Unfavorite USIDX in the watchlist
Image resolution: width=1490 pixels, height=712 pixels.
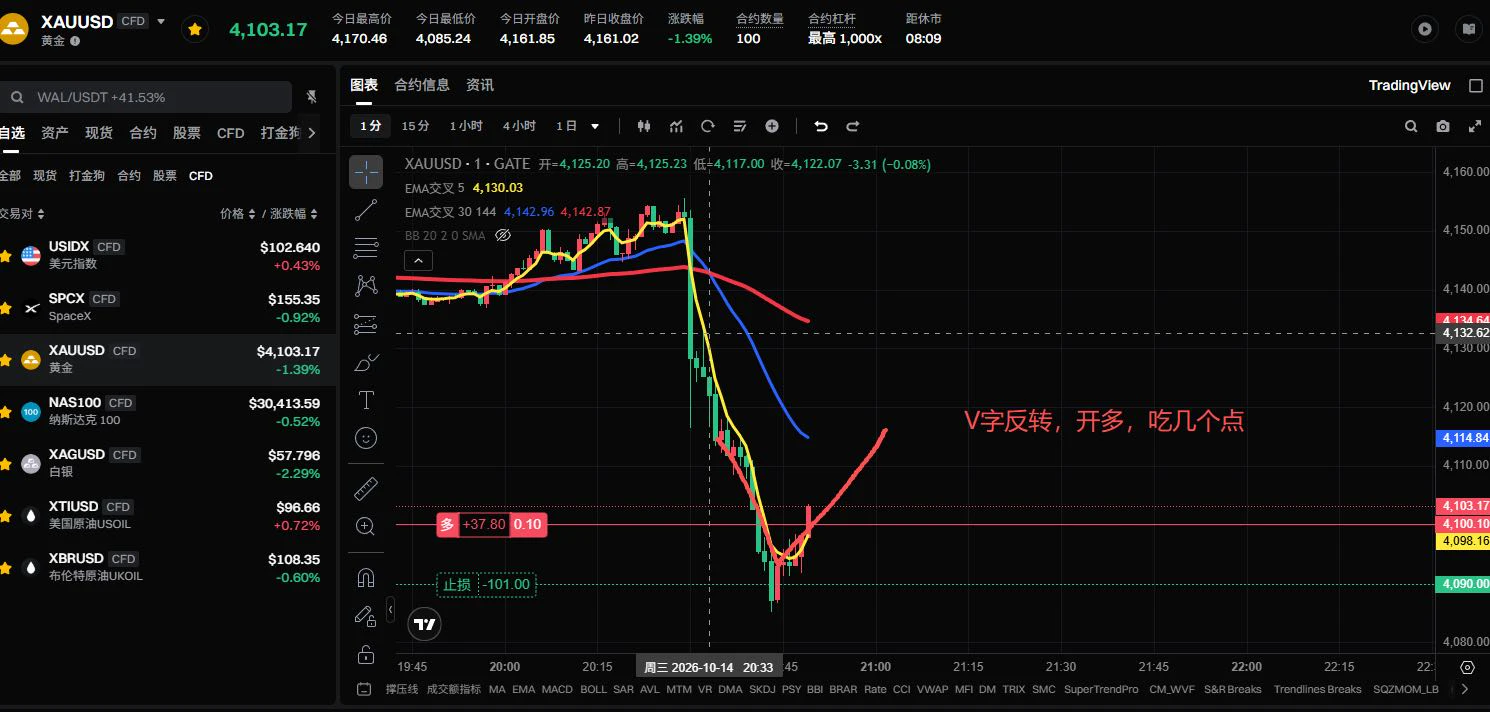(x=6, y=255)
